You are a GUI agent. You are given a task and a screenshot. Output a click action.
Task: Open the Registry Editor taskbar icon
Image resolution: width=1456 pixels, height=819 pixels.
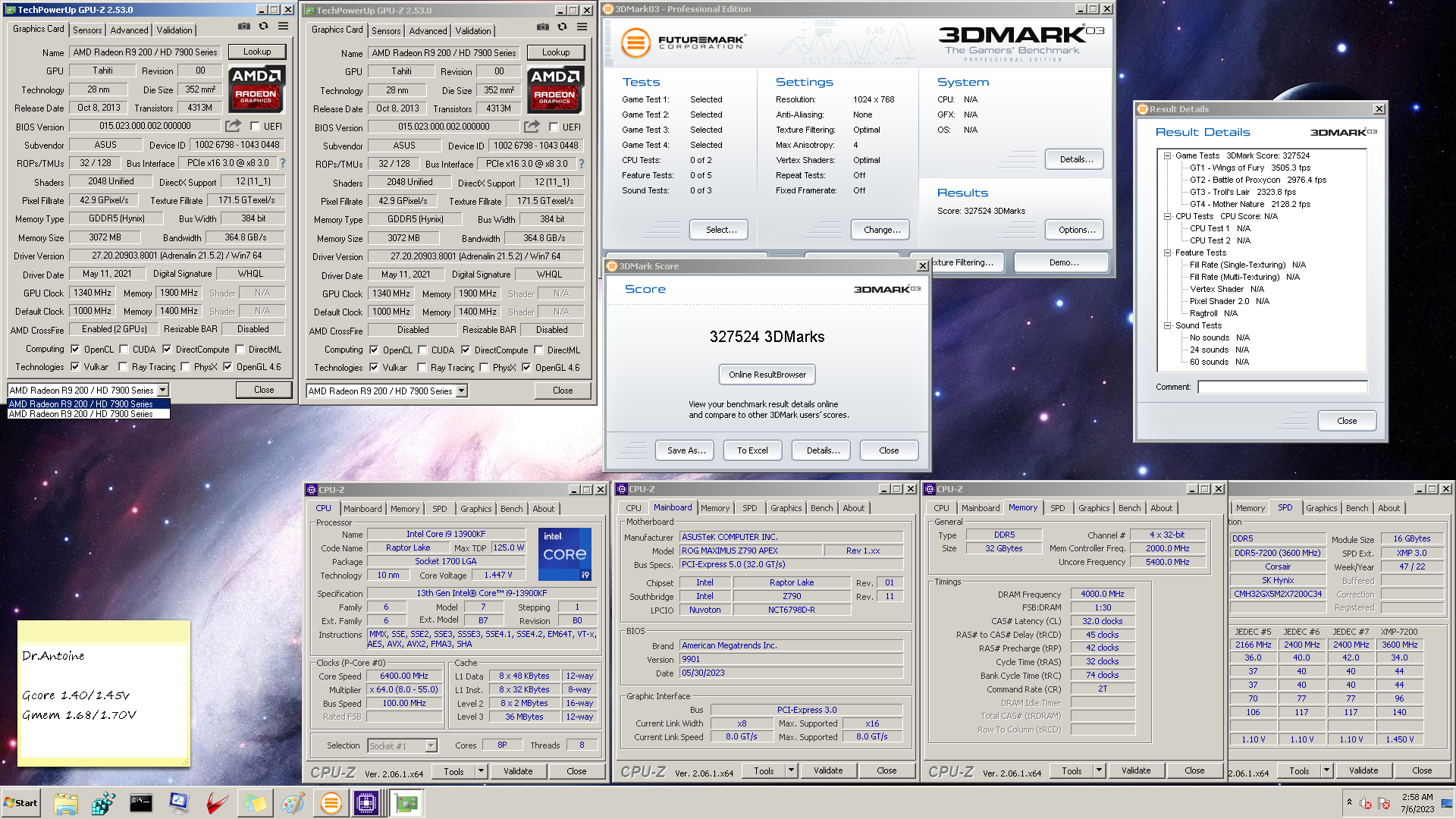[x=103, y=803]
